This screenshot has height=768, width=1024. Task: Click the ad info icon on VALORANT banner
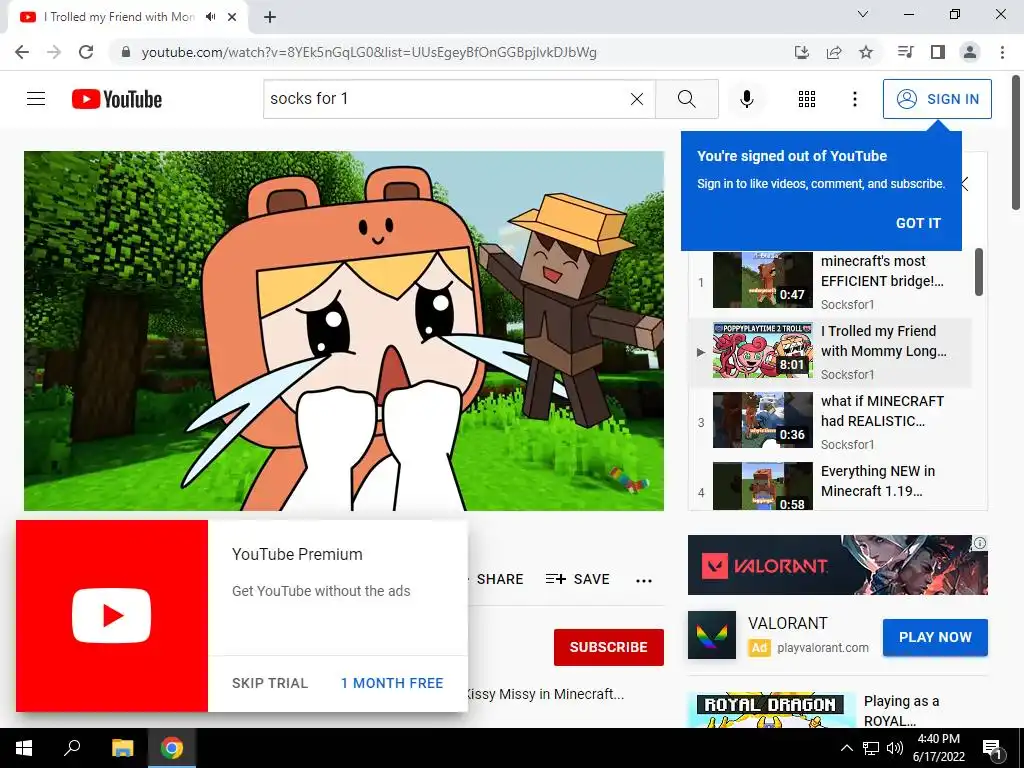click(980, 543)
